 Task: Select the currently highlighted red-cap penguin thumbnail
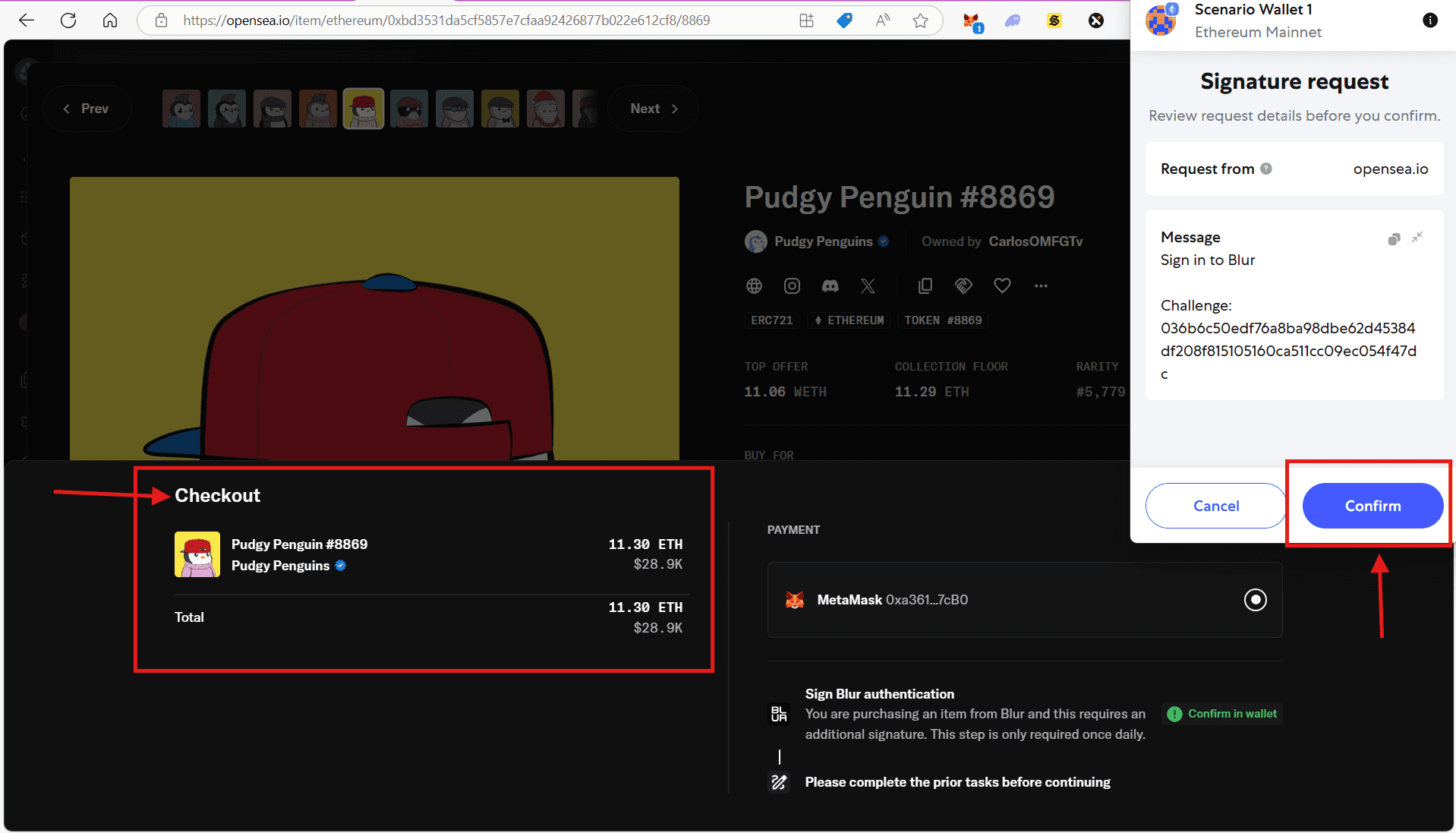364,109
